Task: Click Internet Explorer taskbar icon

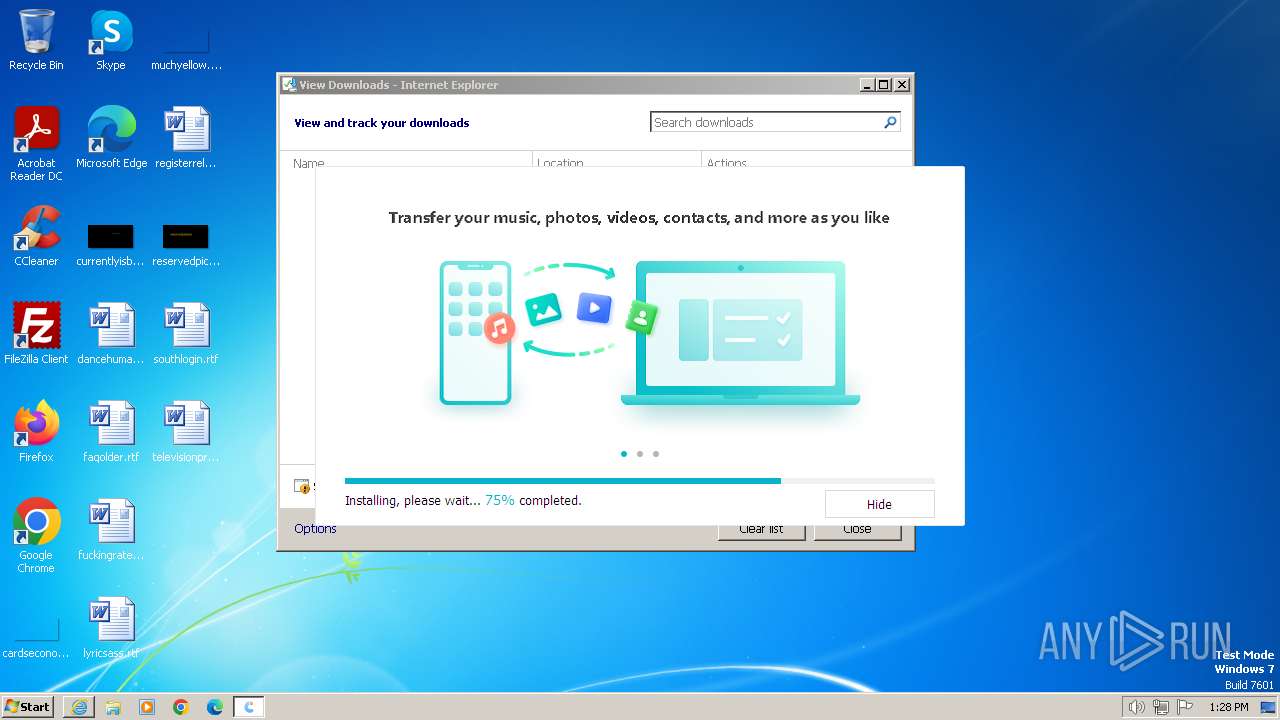Action: (x=79, y=707)
